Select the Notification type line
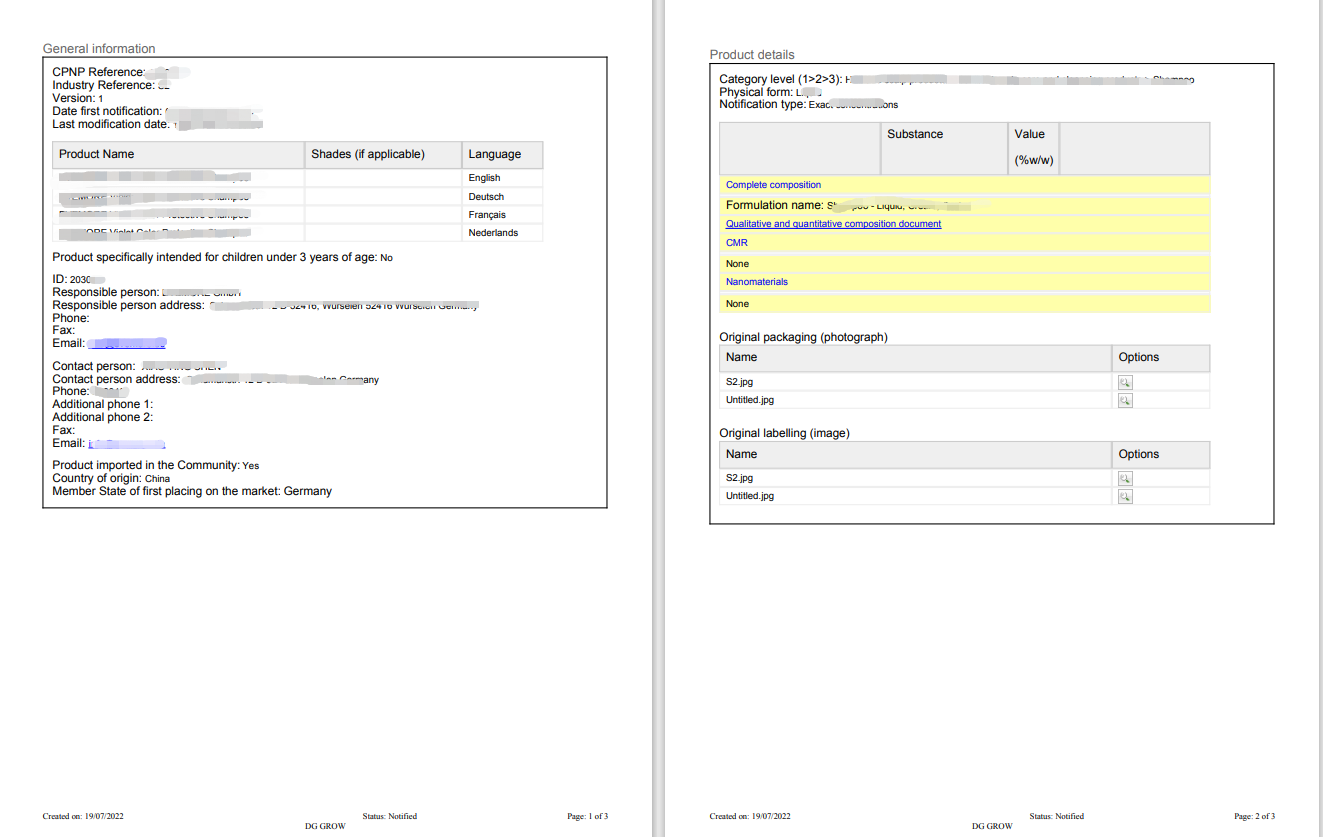Image resolution: width=1323 pixels, height=837 pixels. click(x=809, y=104)
